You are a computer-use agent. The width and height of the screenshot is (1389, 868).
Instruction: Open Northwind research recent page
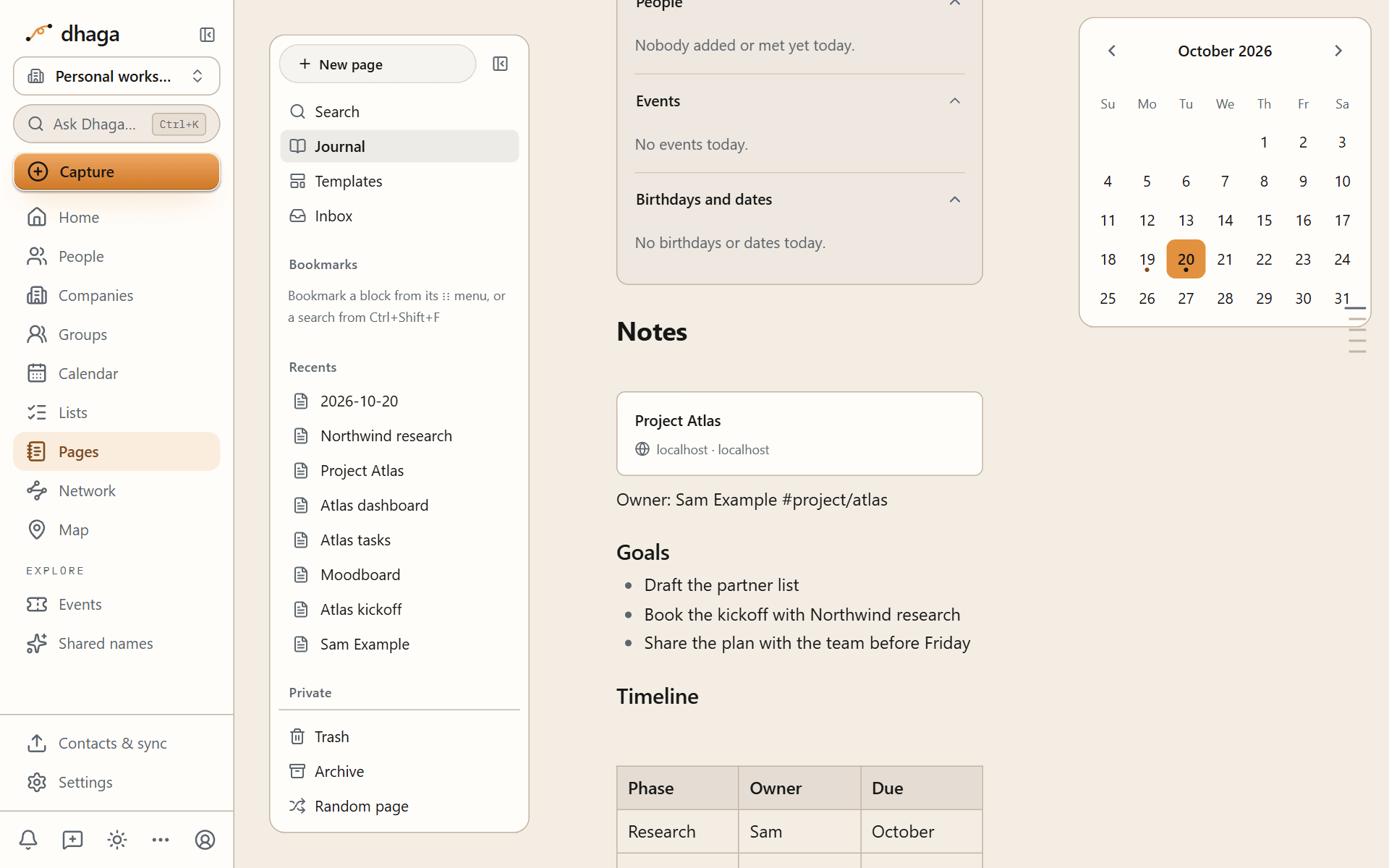[399, 435]
